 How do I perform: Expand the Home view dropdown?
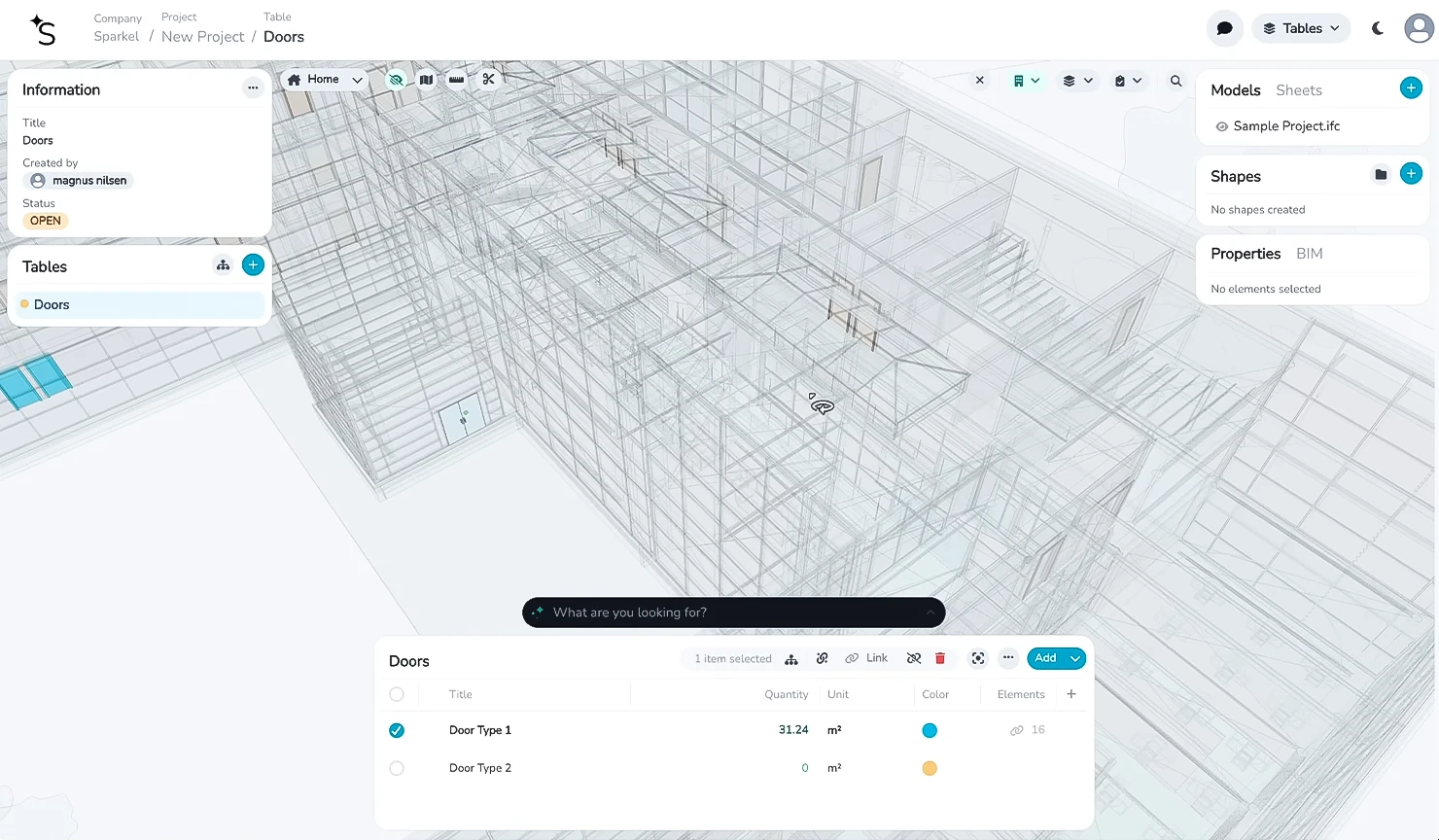357,80
